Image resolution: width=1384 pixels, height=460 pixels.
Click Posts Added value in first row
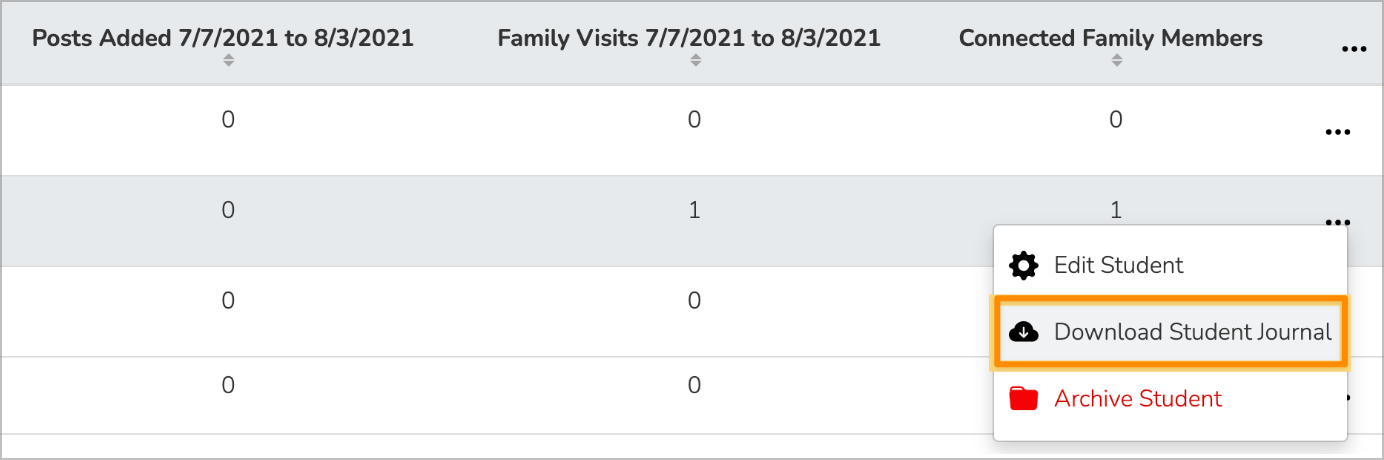[228, 120]
